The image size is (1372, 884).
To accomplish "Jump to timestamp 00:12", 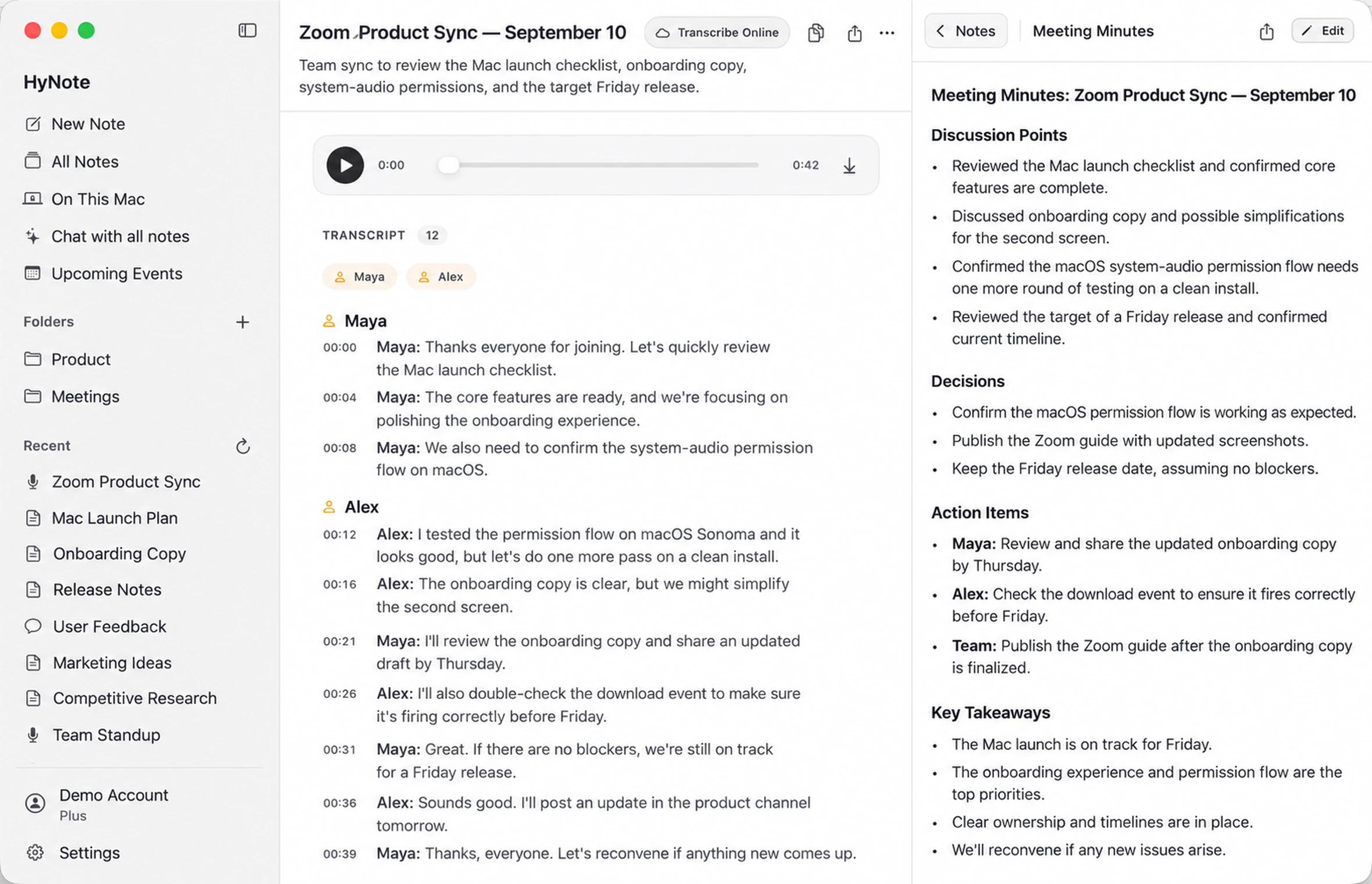I will click(x=340, y=534).
